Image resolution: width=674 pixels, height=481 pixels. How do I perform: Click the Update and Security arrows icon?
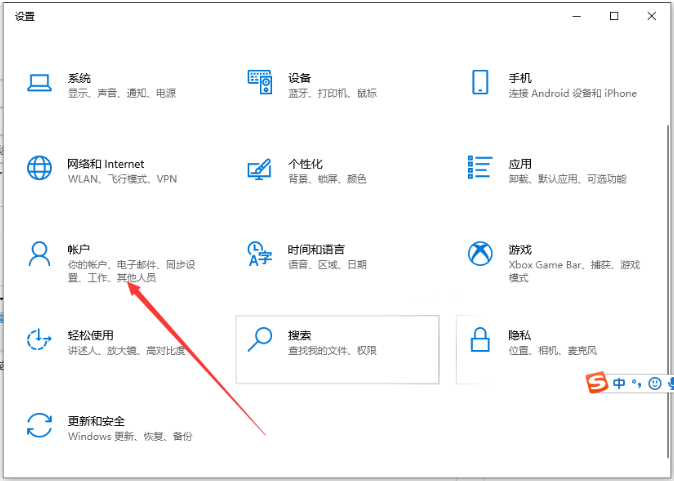[39, 425]
